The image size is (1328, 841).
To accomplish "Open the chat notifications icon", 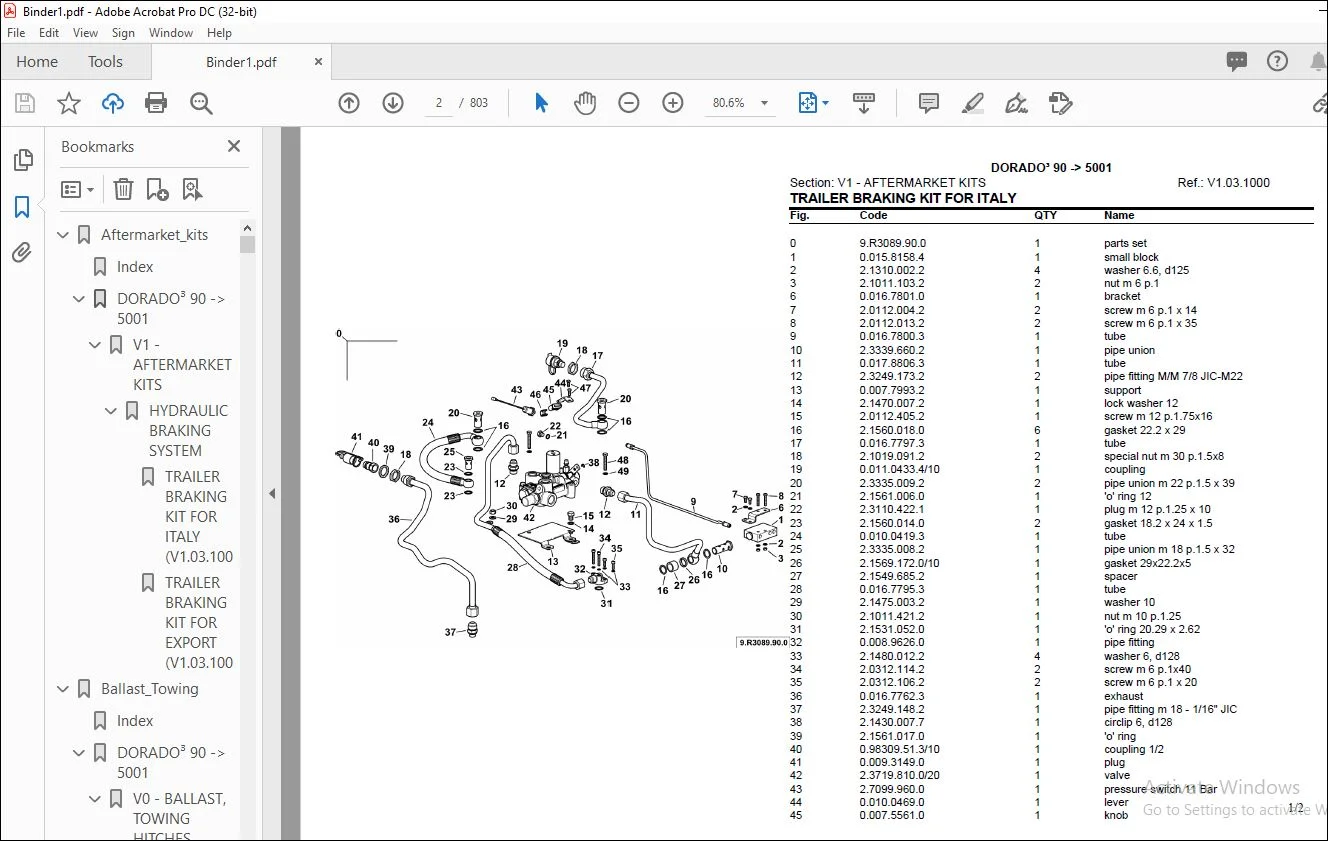I will pos(1237,61).
